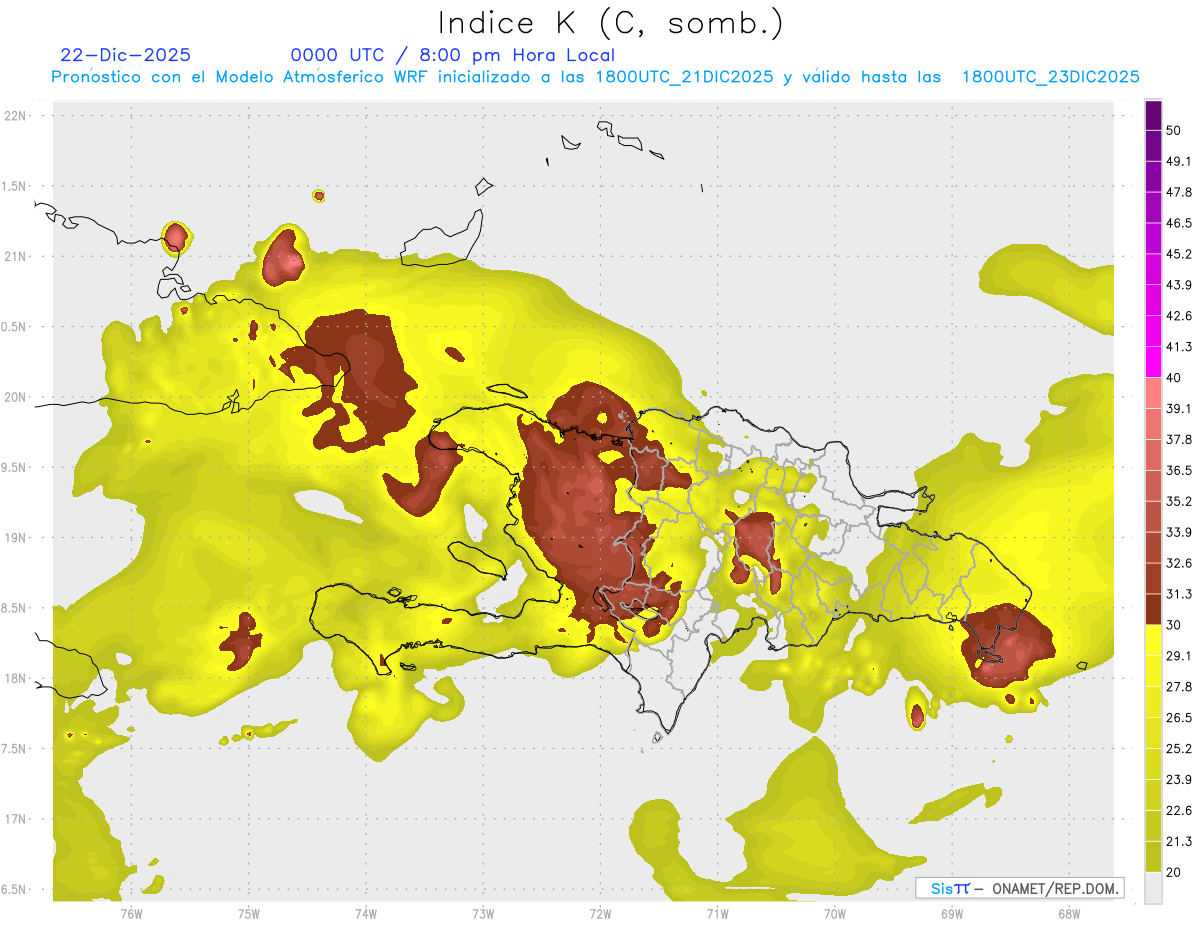This screenshot has width=1200, height=927.
Task: Click the legend value "25.2"
Action: tap(1179, 749)
